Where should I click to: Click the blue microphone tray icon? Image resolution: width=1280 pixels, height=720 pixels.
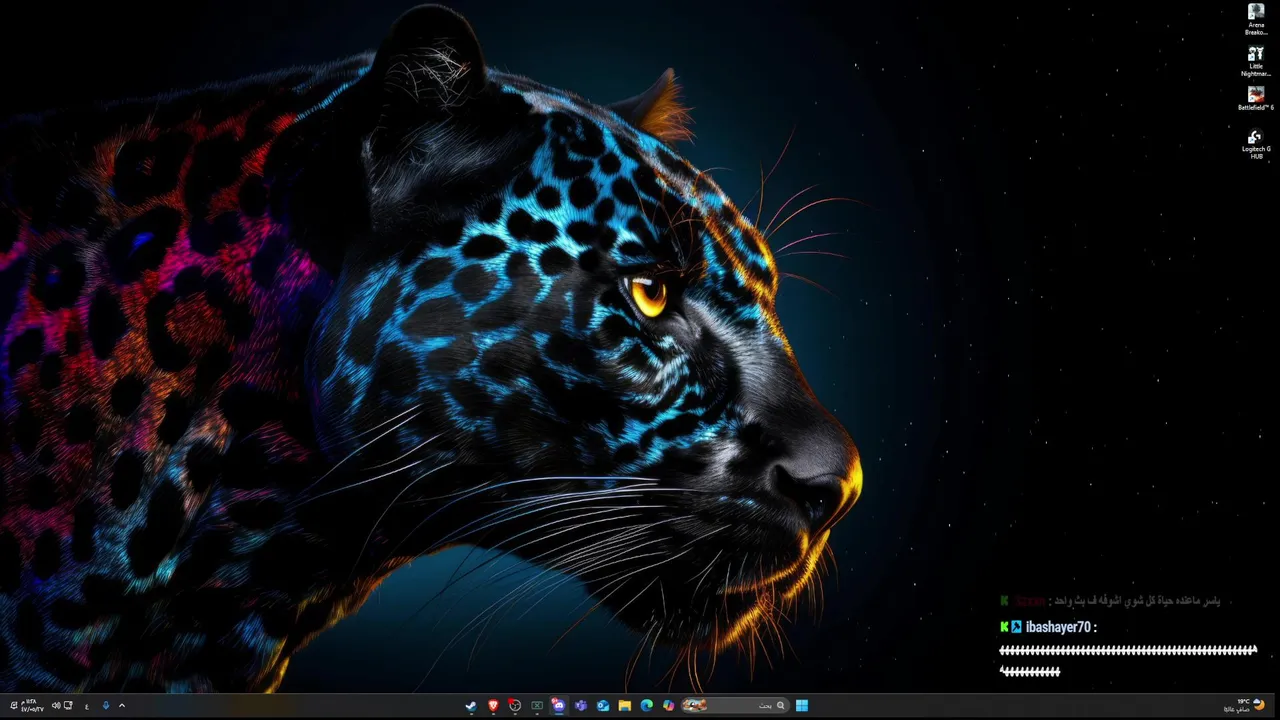(106, 705)
